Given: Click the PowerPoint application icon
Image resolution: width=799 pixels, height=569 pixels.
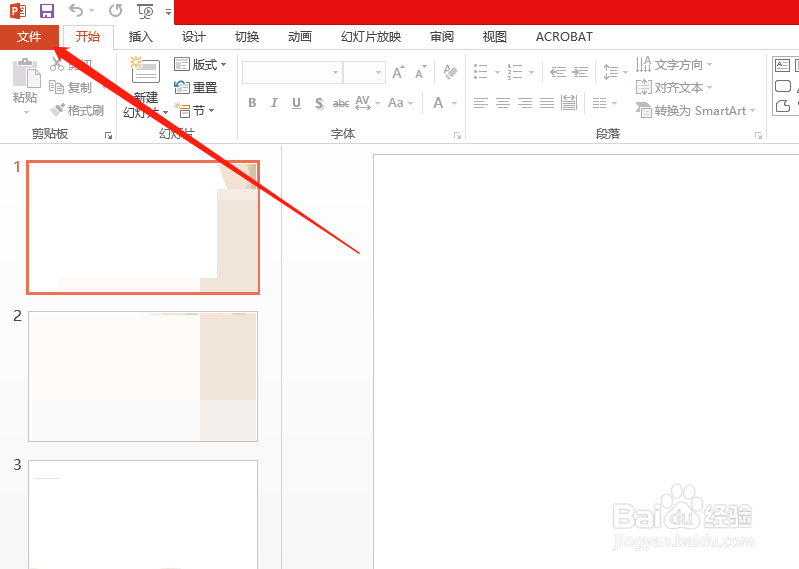Looking at the screenshot, I should [18, 11].
